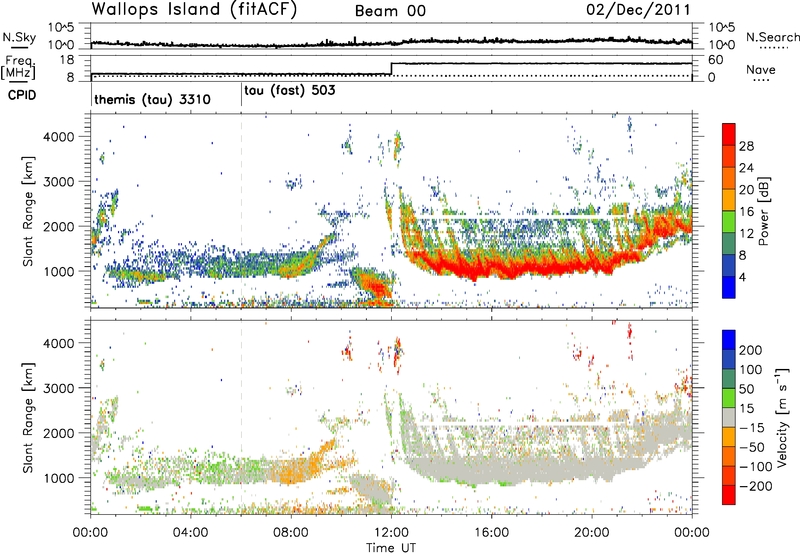800x554 pixels.
Task: Click the 16 value on Power colorbar
Action: click(x=746, y=212)
